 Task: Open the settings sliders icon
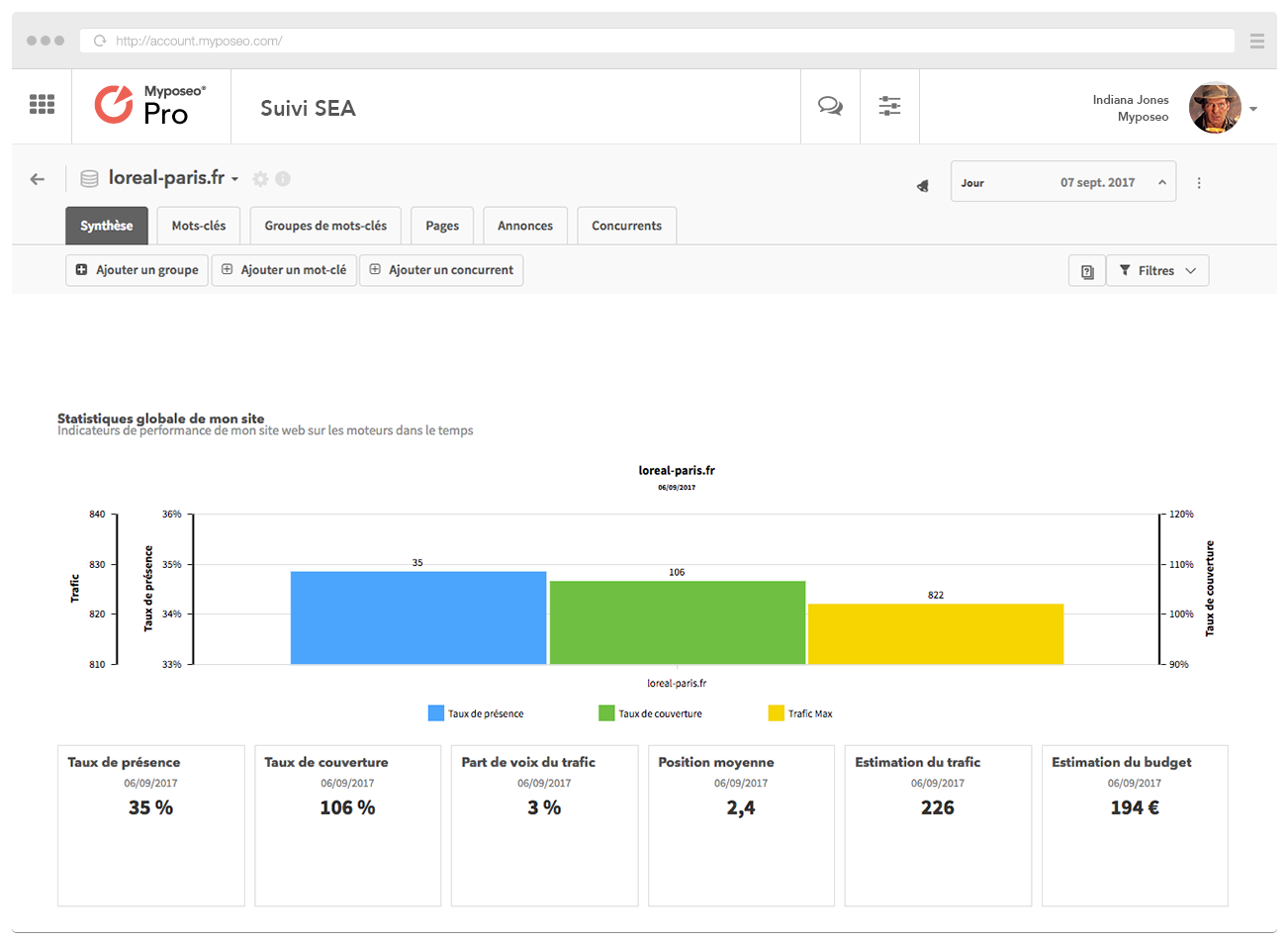[889, 106]
